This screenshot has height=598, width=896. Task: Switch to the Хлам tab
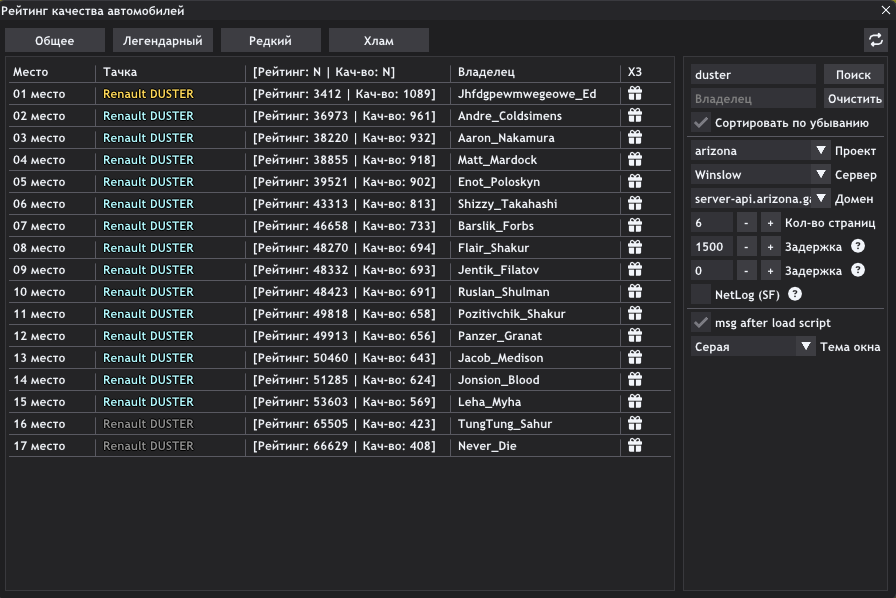[x=379, y=41]
